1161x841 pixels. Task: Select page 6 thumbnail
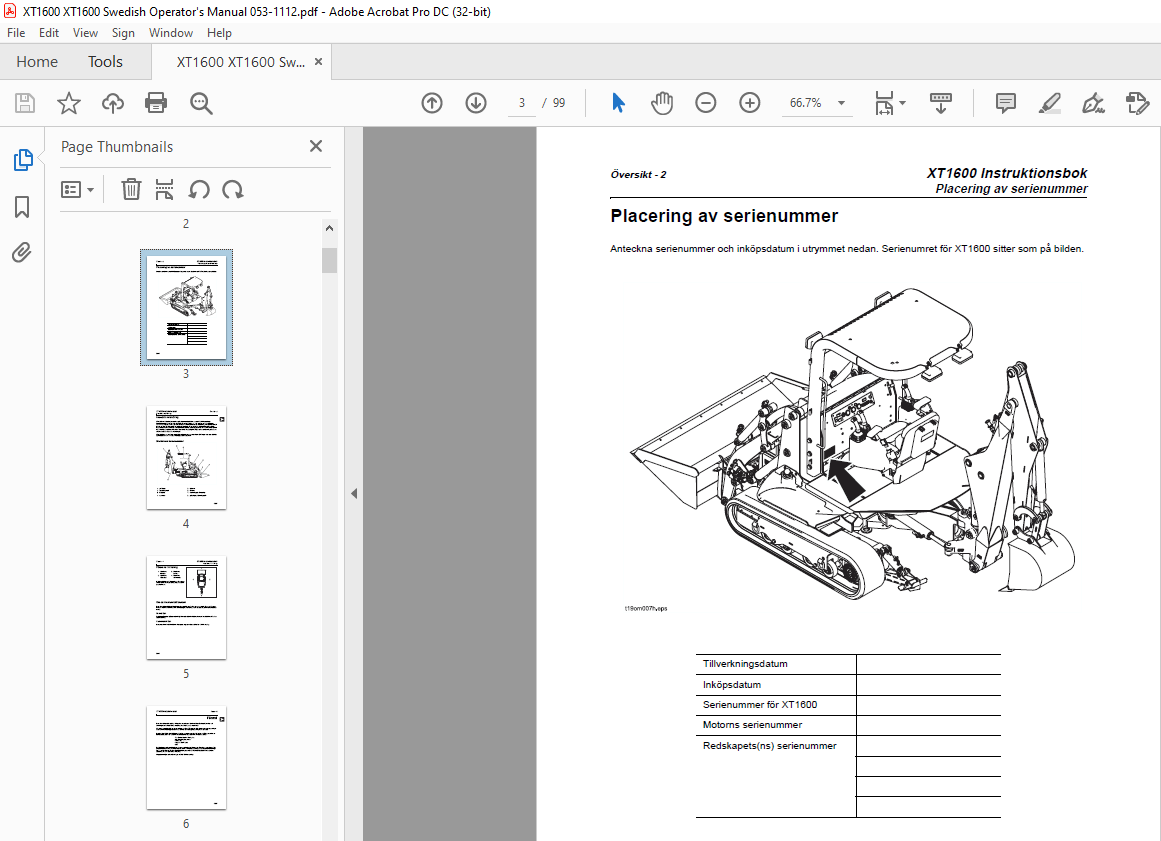coord(187,758)
